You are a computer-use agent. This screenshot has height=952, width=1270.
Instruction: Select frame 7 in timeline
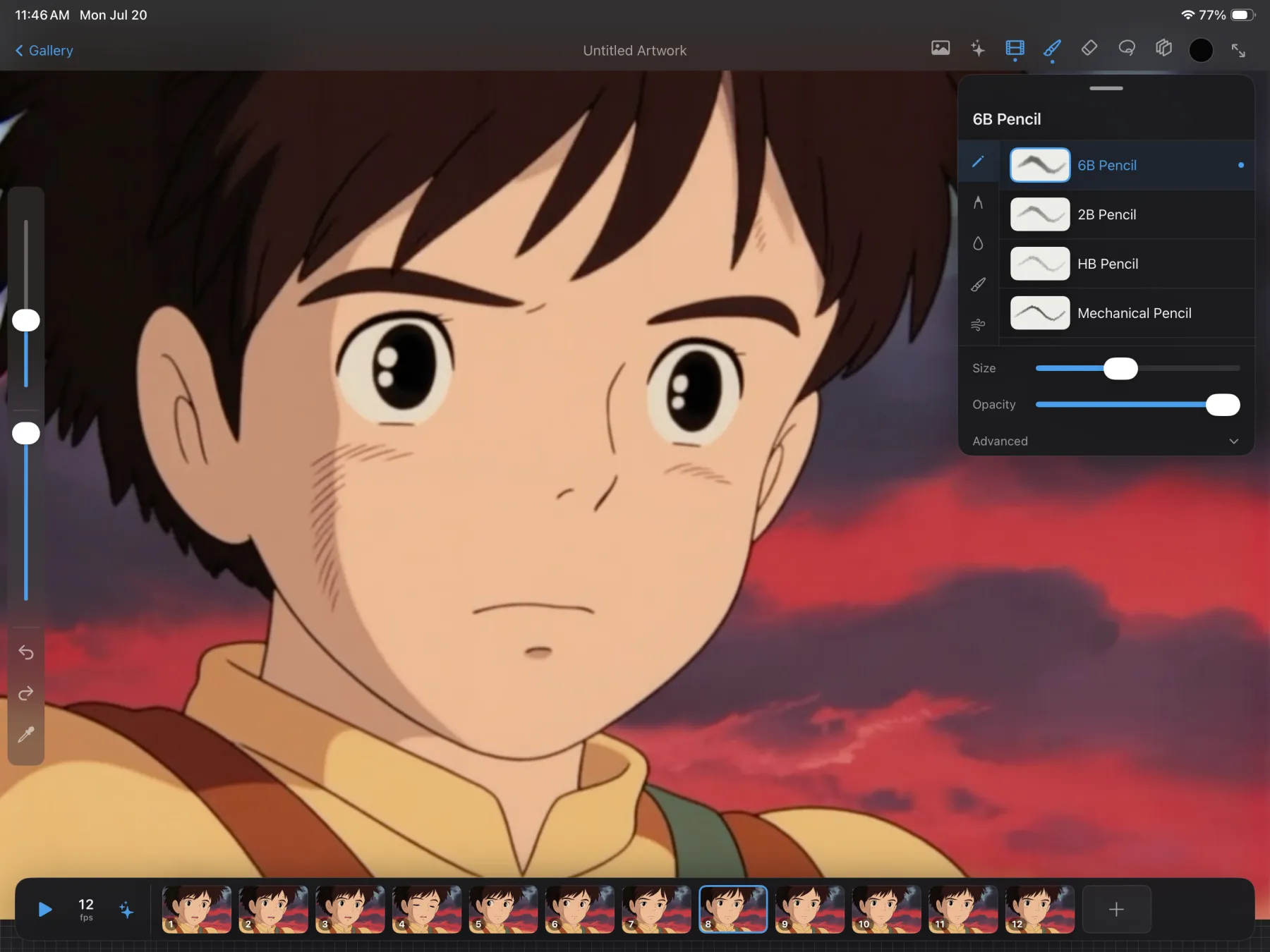(657, 910)
